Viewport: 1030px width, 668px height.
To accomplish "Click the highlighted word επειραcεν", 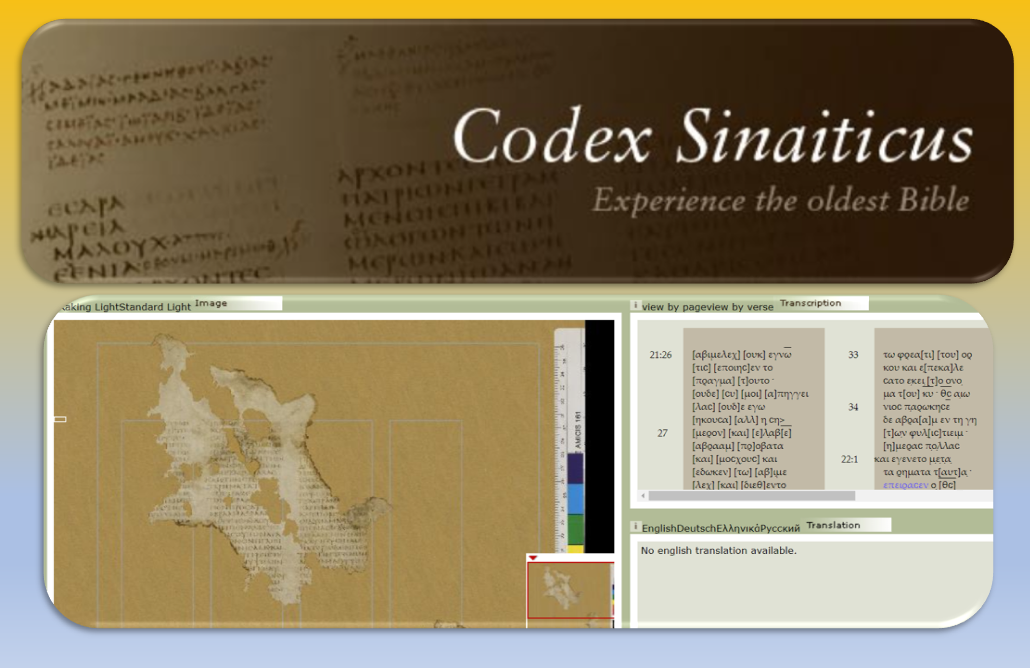I will (x=905, y=485).
